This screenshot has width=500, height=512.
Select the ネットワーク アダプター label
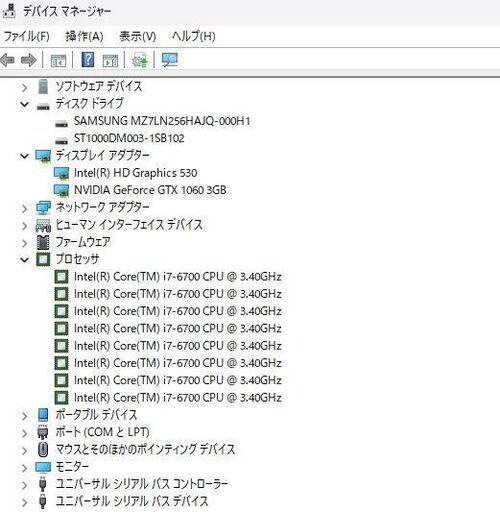tap(102, 207)
